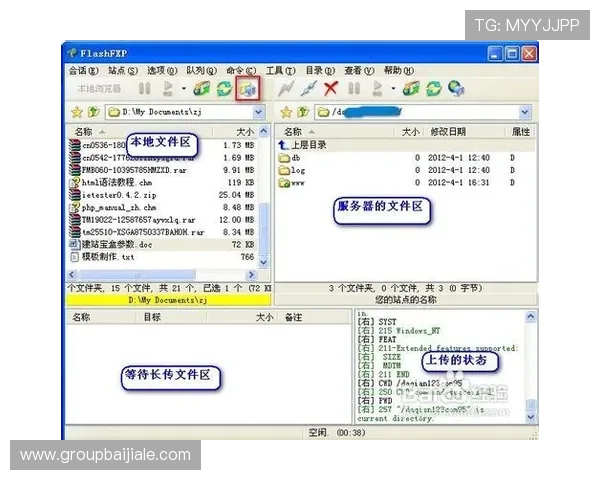The width and height of the screenshot is (600, 480).
Task: Click local list scroll up arrow
Action: 264,131
